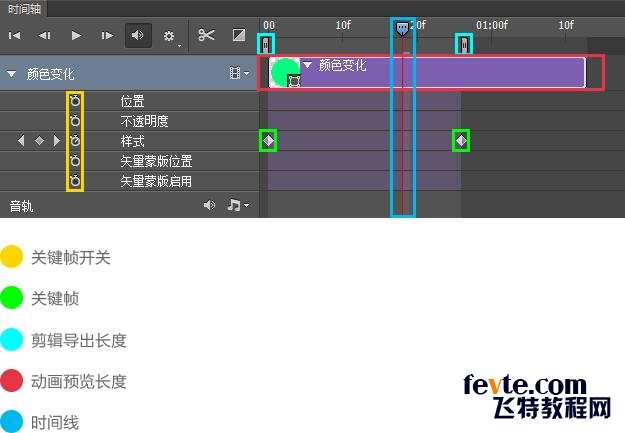Select the 矢量蒙版启用 property row
The image size is (625, 433).
[x=130, y=181]
